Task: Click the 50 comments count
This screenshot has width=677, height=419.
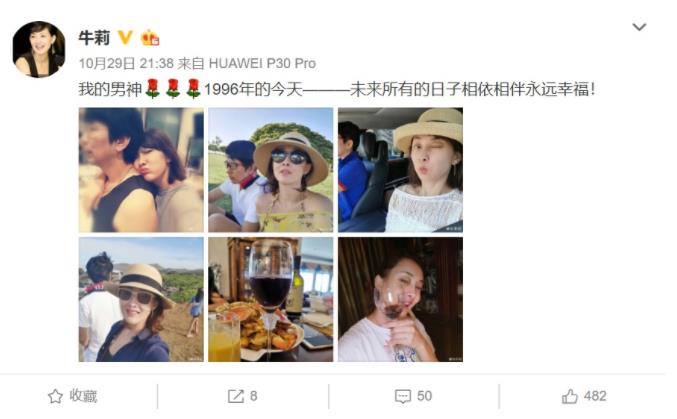Action: [424, 396]
